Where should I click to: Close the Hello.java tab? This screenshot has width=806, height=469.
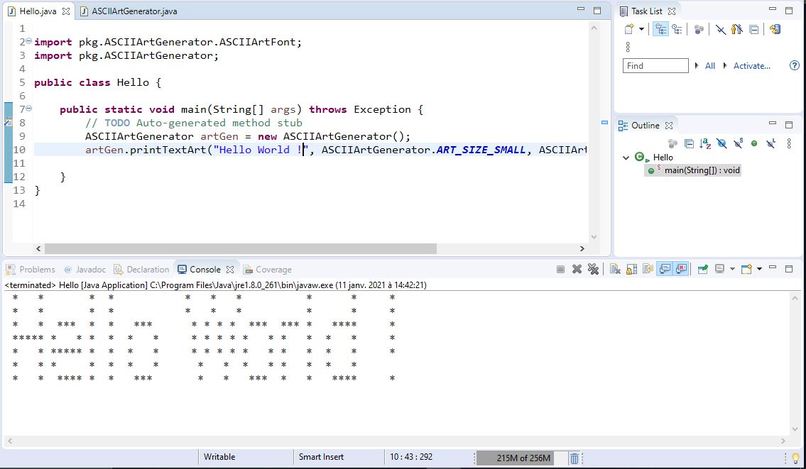click(66, 11)
